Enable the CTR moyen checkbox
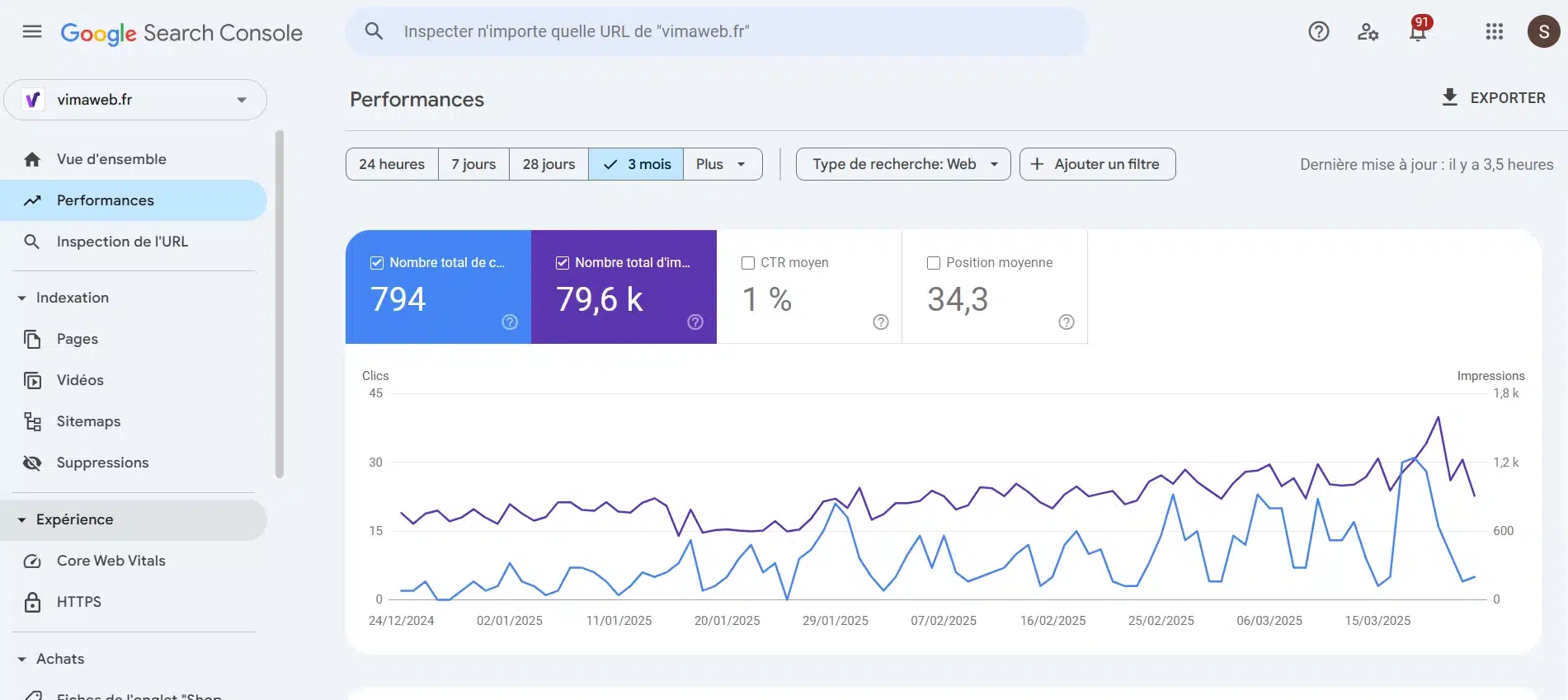The image size is (1568, 700). click(748, 263)
